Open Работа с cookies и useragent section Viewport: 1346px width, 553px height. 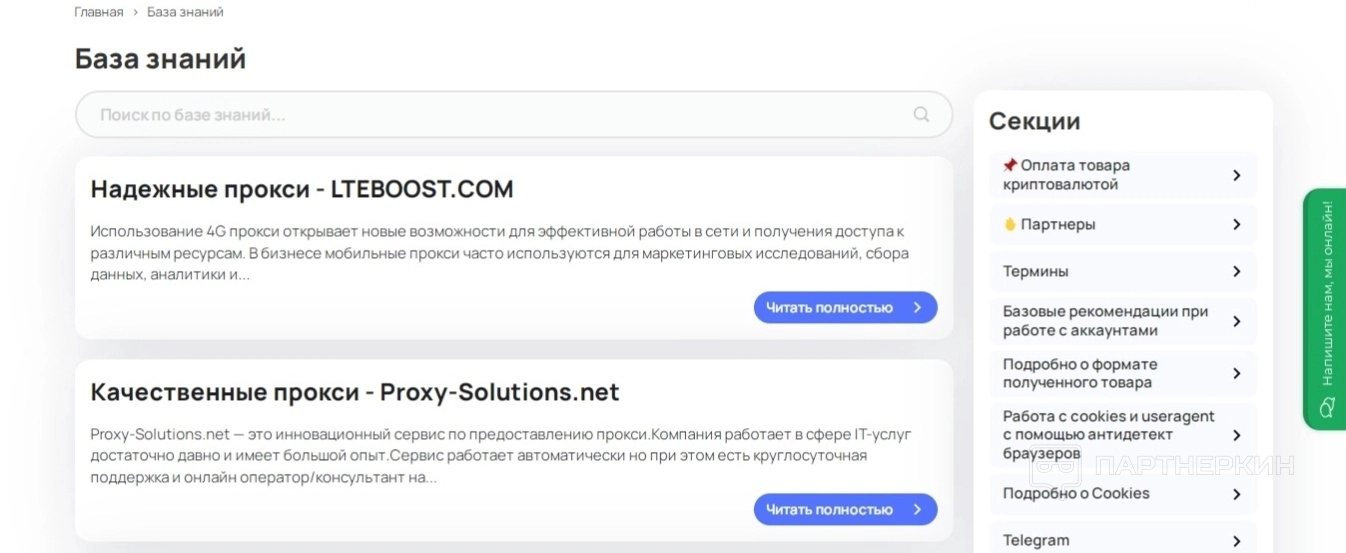[x=1108, y=435]
